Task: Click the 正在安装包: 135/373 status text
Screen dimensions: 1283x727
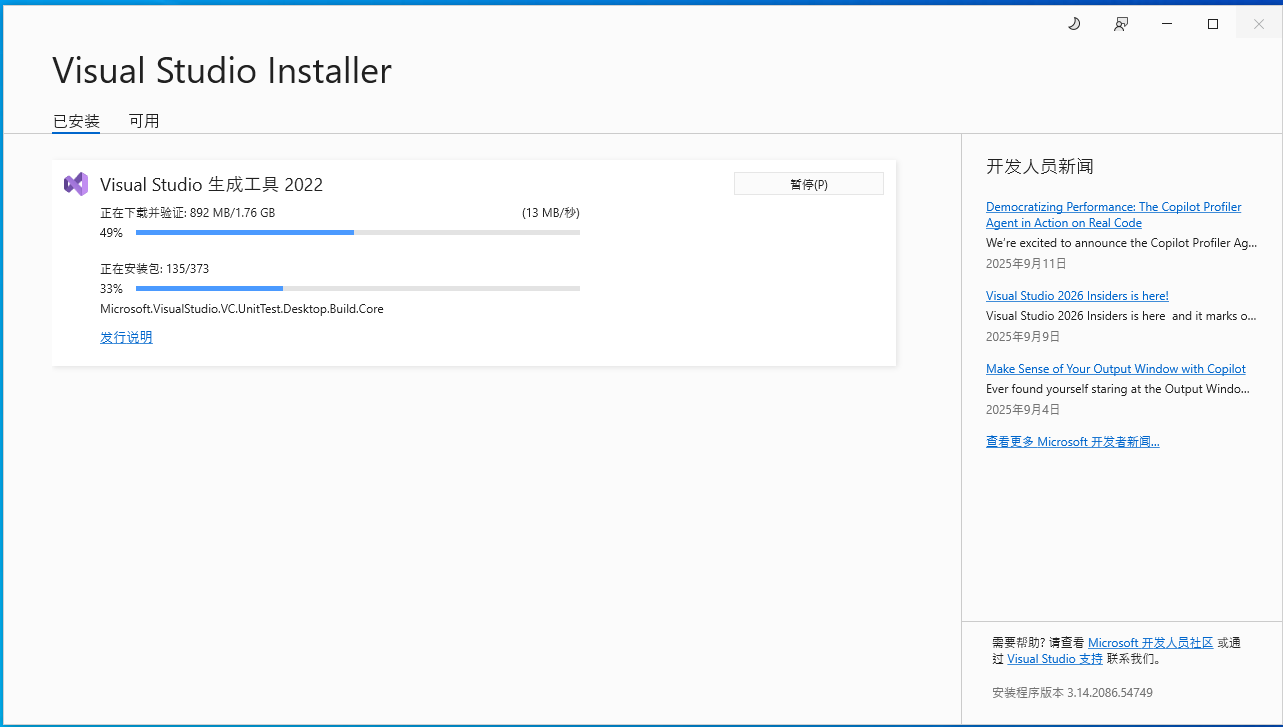Action: pos(154,269)
